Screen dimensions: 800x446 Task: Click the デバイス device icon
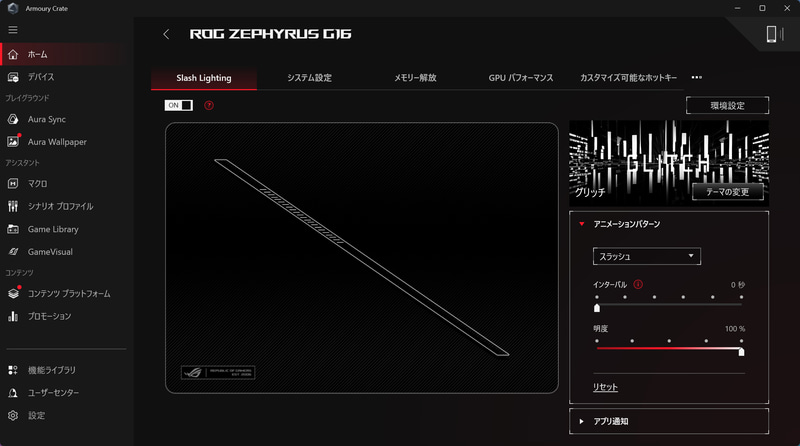point(13,77)
